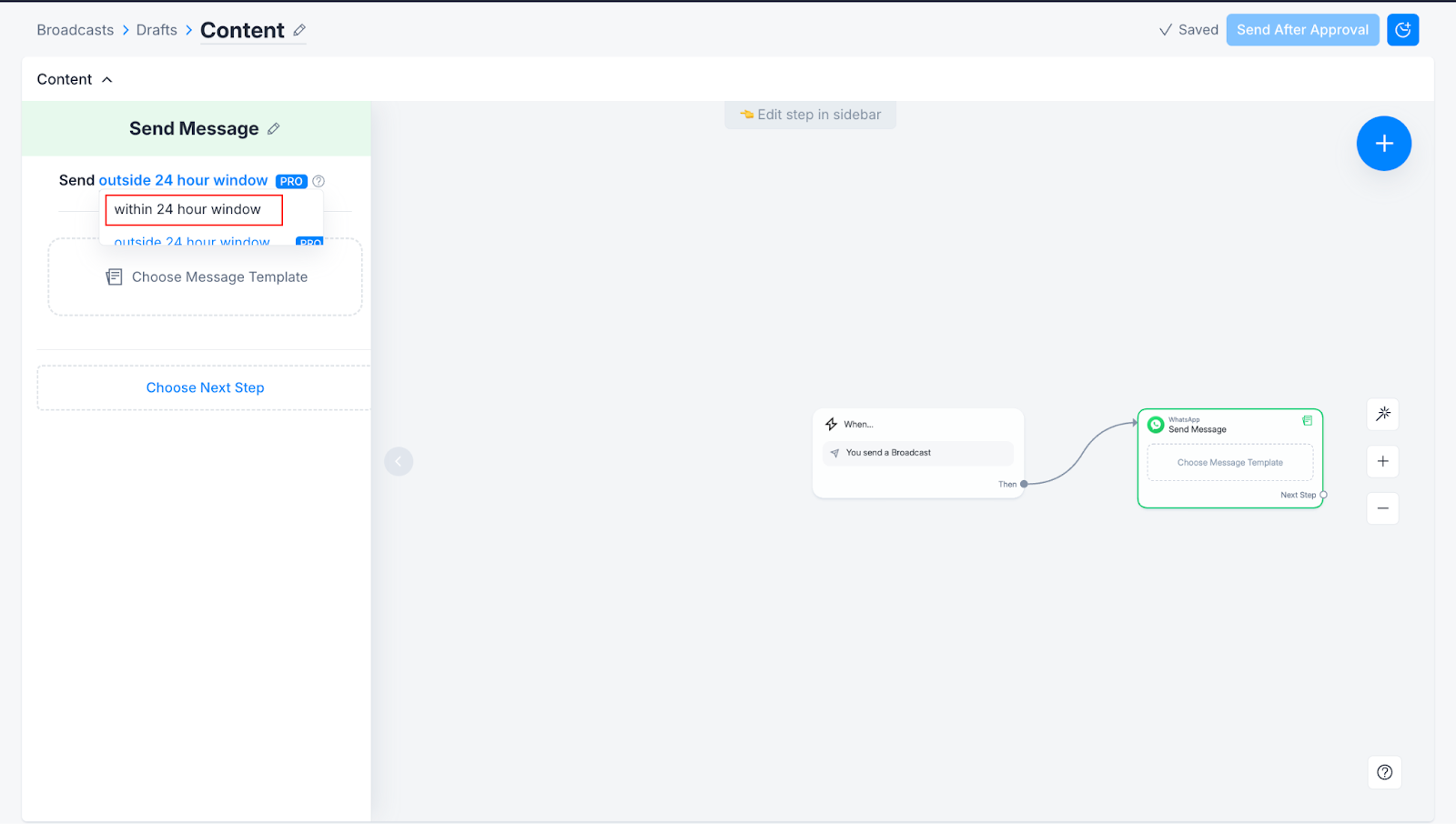The image size is (1456, 824).
Task: Click the pencil icon next to Content title
Action: pyautogui.click(x=299, y=30)
